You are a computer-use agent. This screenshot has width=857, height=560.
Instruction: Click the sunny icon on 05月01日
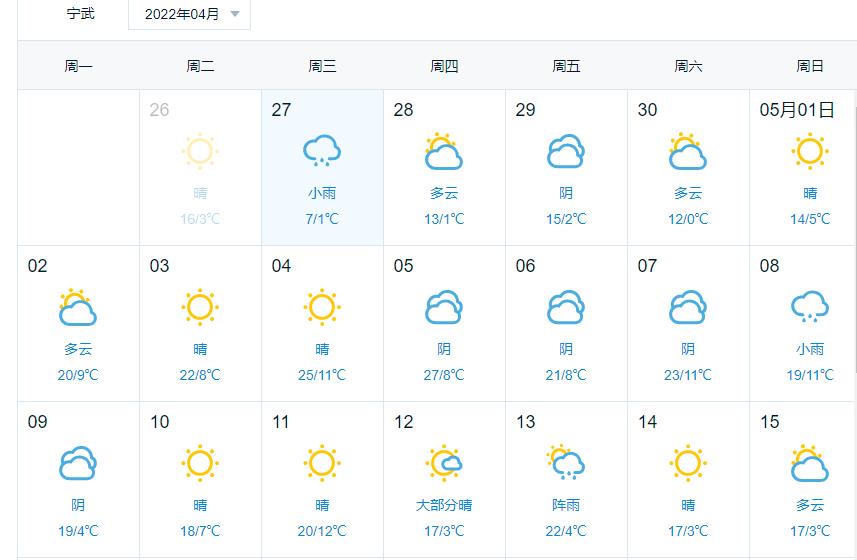click(810, 151)
